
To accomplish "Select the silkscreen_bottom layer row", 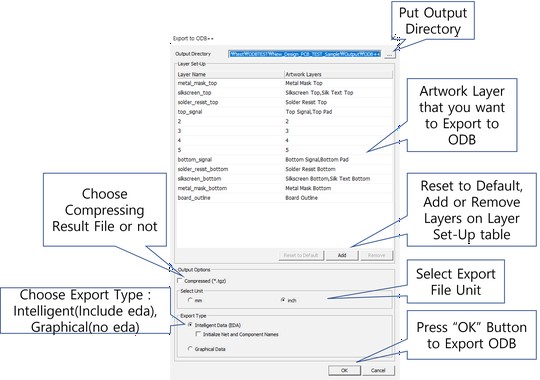I will pyautogui.click(x=284, y=179).
